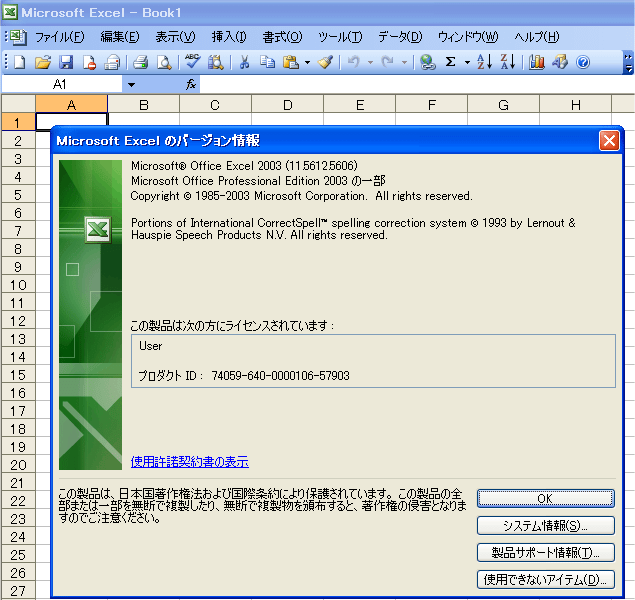Copy selection with the Copy icon
Image resolution: width=635 pixels, height=600 pixels.
pos(267,62)
